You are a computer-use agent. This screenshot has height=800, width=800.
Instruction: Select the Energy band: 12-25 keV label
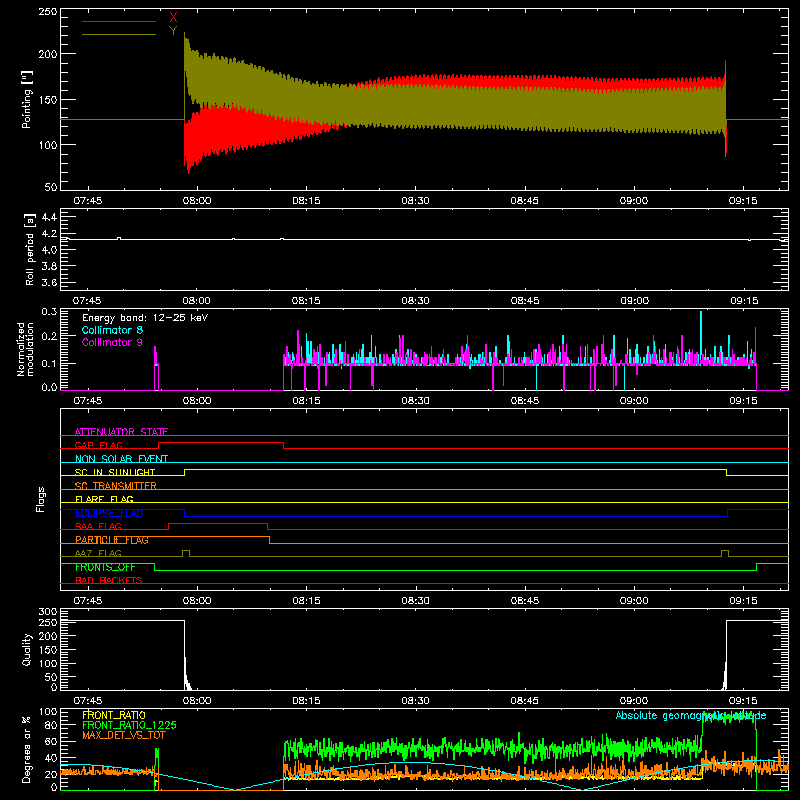(x=145, y=318)
